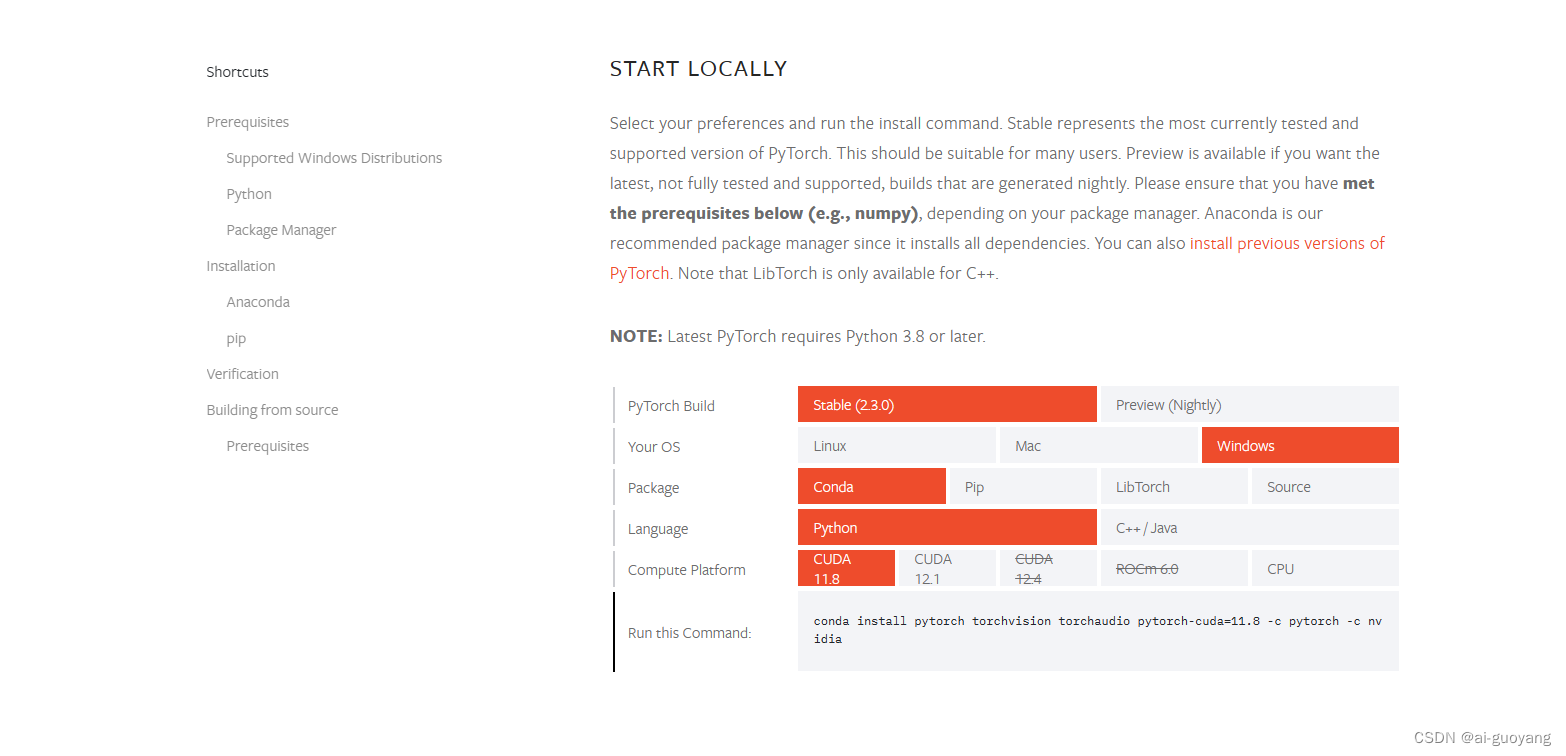1566x756 pixels.
Task: Choose the C++ / Java language option
Action: (x=1249, y=528)
